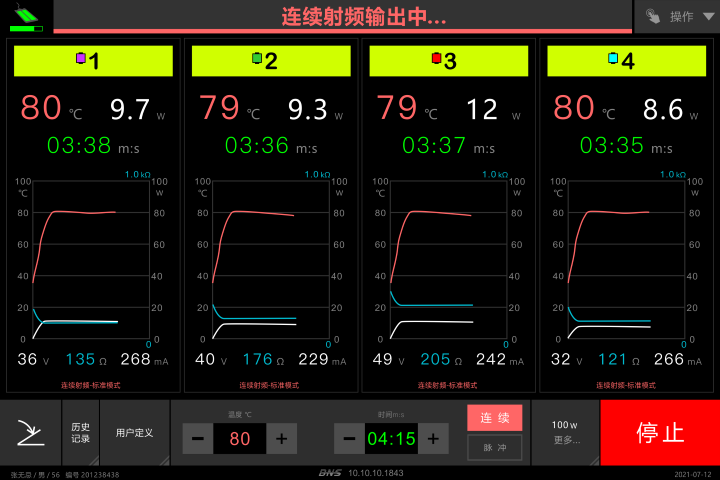
Task: Click the purple electrode icon on channel 1
Action: (81, 58)
